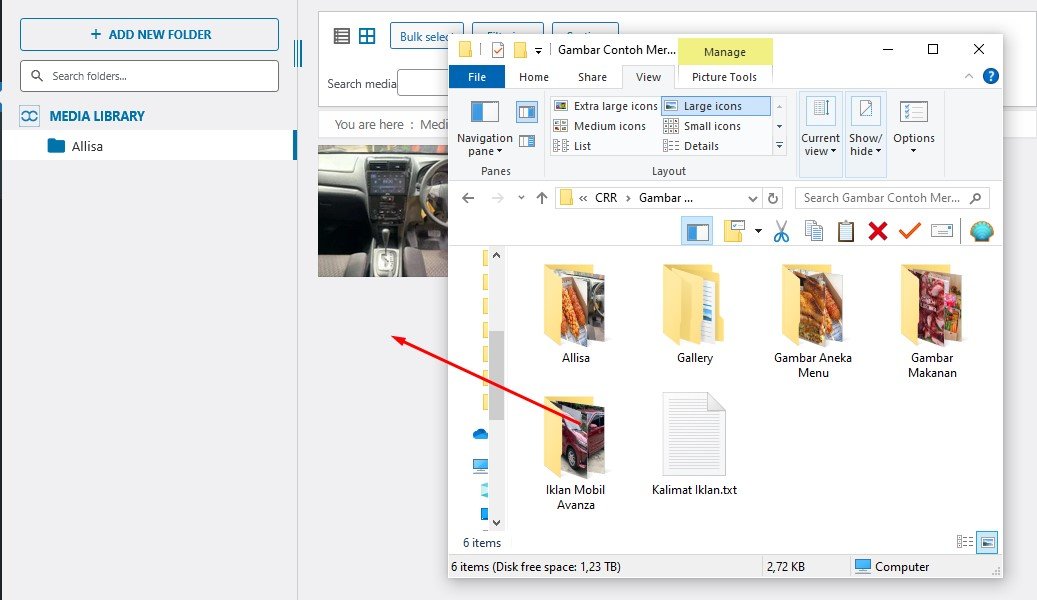Viewport: 1037px width, 600px height.
Task: Click the Copy icon in explorer toolbar
Action: pos(814,232)
